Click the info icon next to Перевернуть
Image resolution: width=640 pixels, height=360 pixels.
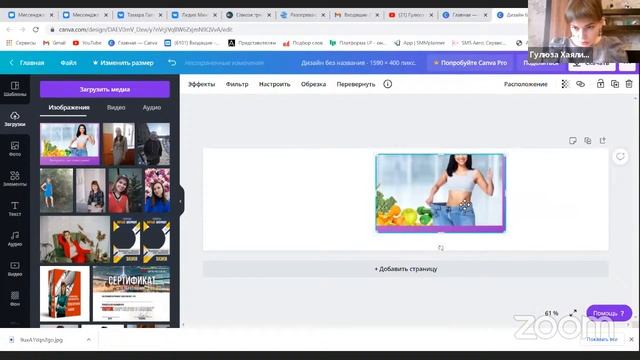(x=387, y=84)
